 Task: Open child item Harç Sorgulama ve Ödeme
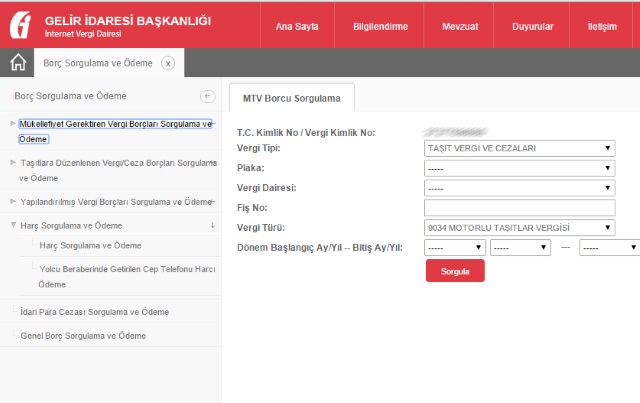pyautogui.click(x=90, y=245)
